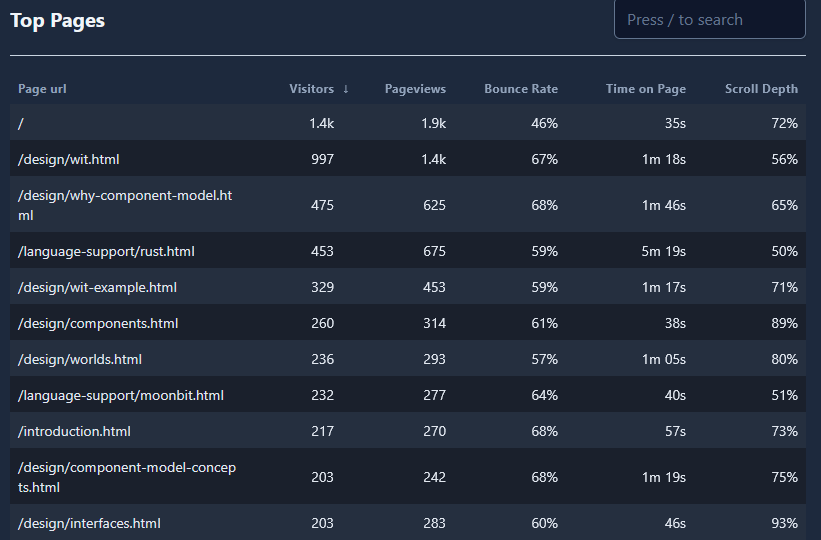Click the Page url column header
821x540 pixels.
[42, 89]
